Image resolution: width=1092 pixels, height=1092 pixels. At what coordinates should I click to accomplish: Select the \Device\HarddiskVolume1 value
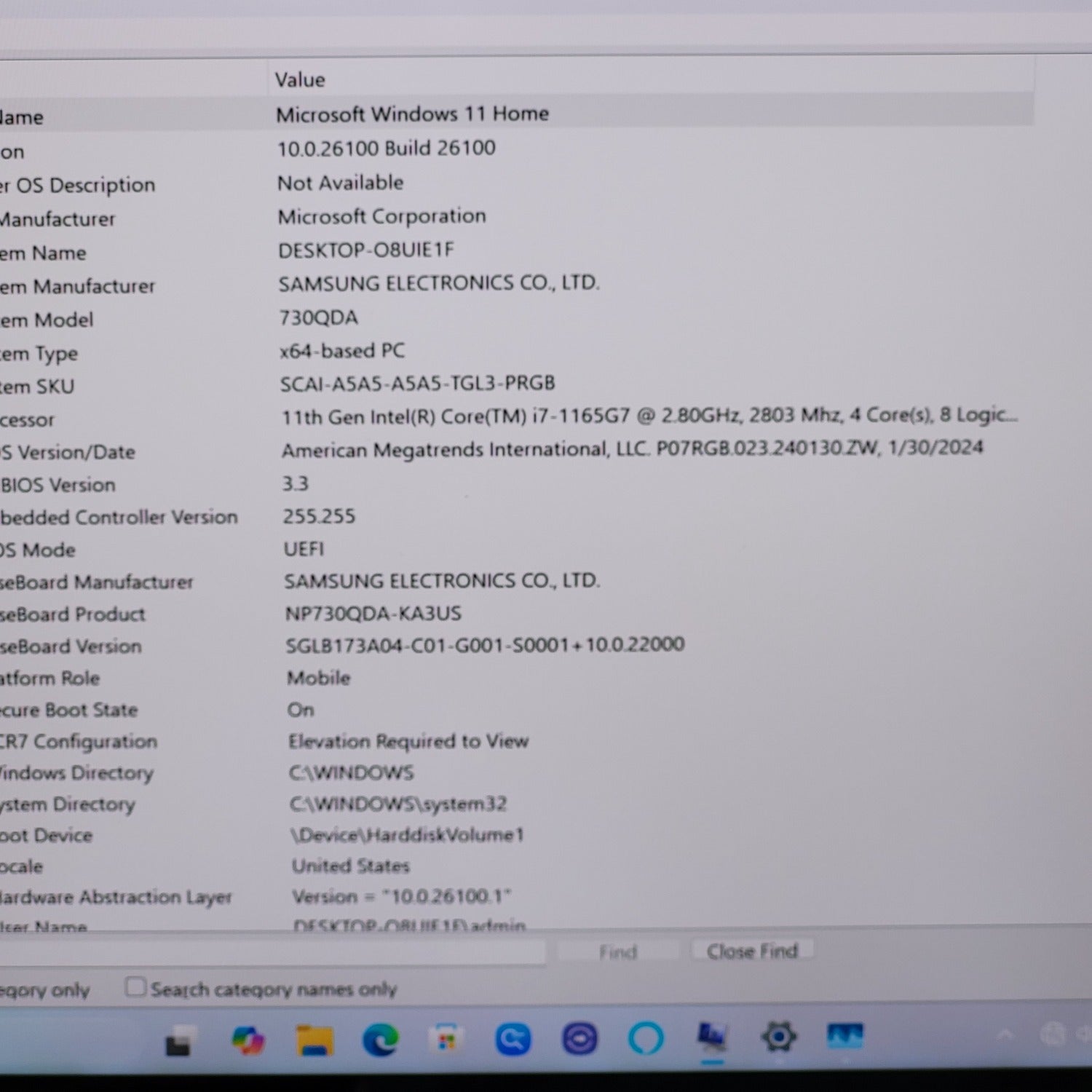[407, 835]
